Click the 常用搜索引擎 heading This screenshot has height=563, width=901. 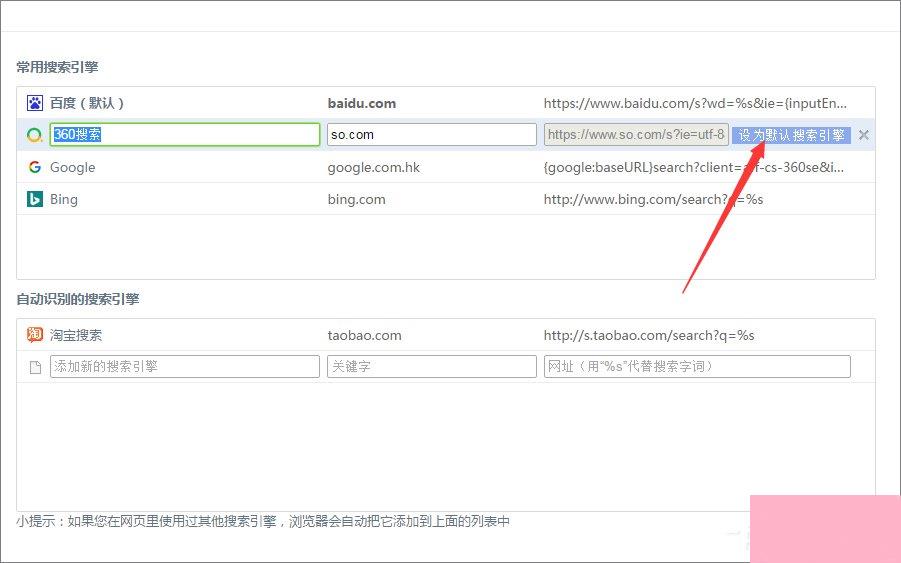click(57, 67)
